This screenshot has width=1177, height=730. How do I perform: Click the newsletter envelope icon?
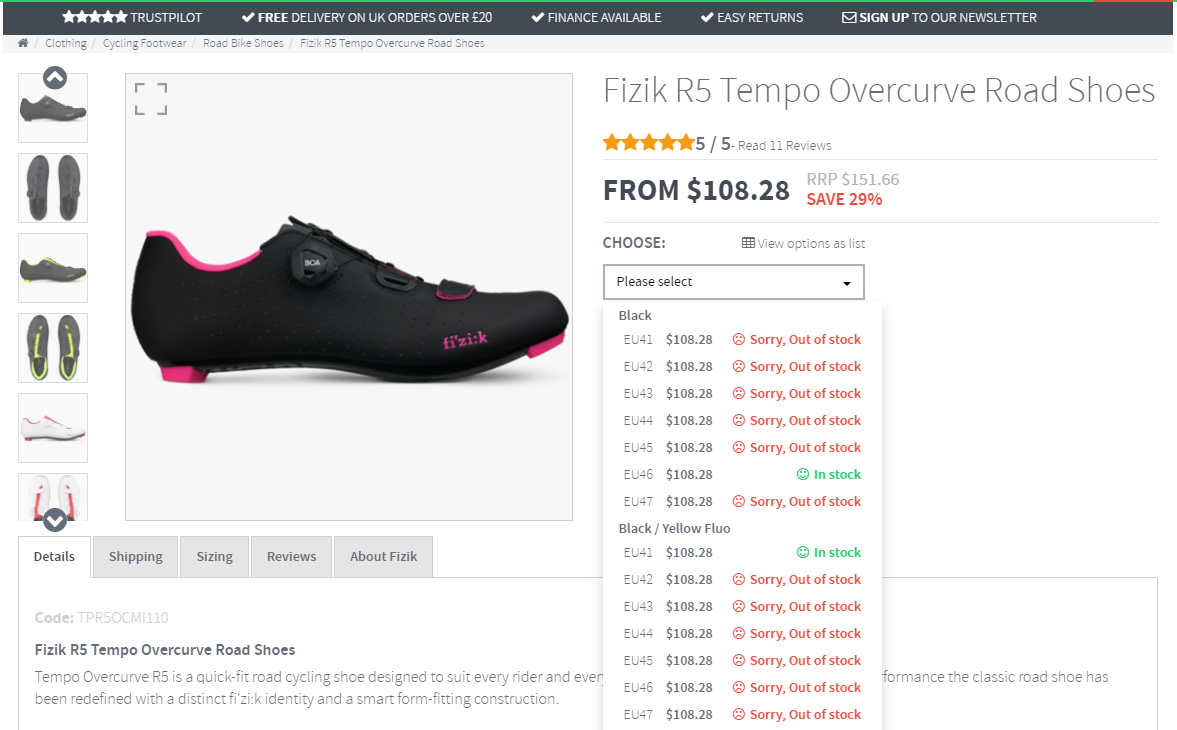[849, 17]
